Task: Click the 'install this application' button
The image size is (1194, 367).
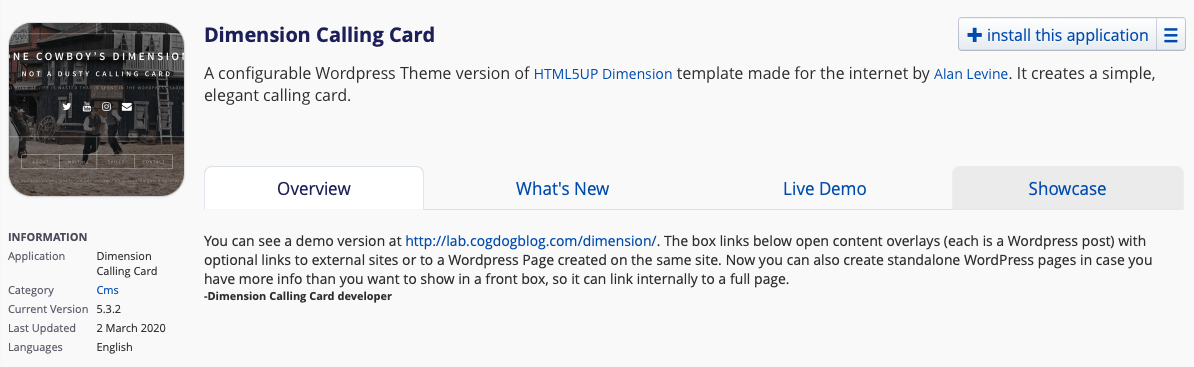Action: 1058,36
